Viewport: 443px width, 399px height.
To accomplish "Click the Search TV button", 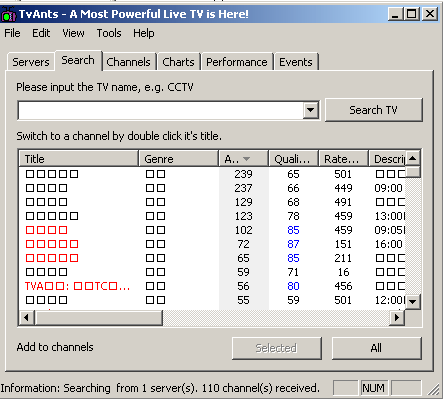I will (373, 110).
